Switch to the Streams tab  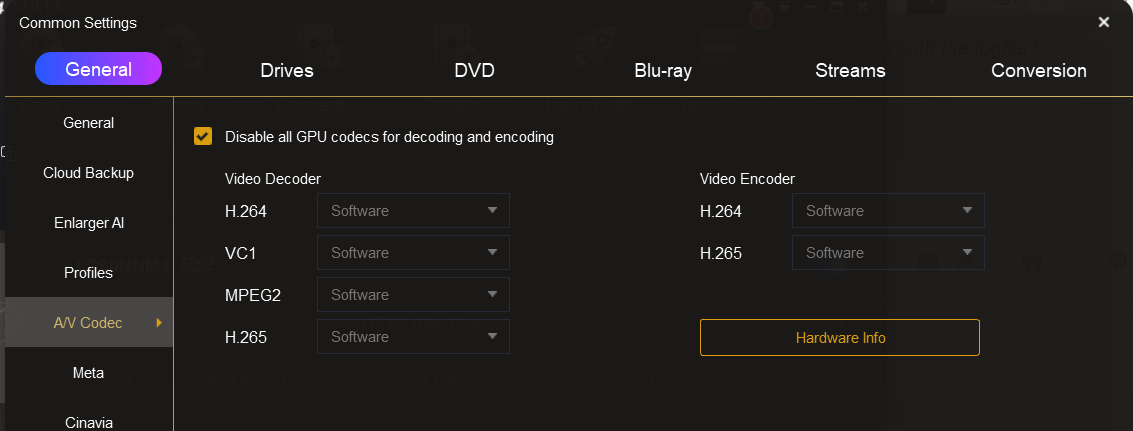[x=850, y=70]
